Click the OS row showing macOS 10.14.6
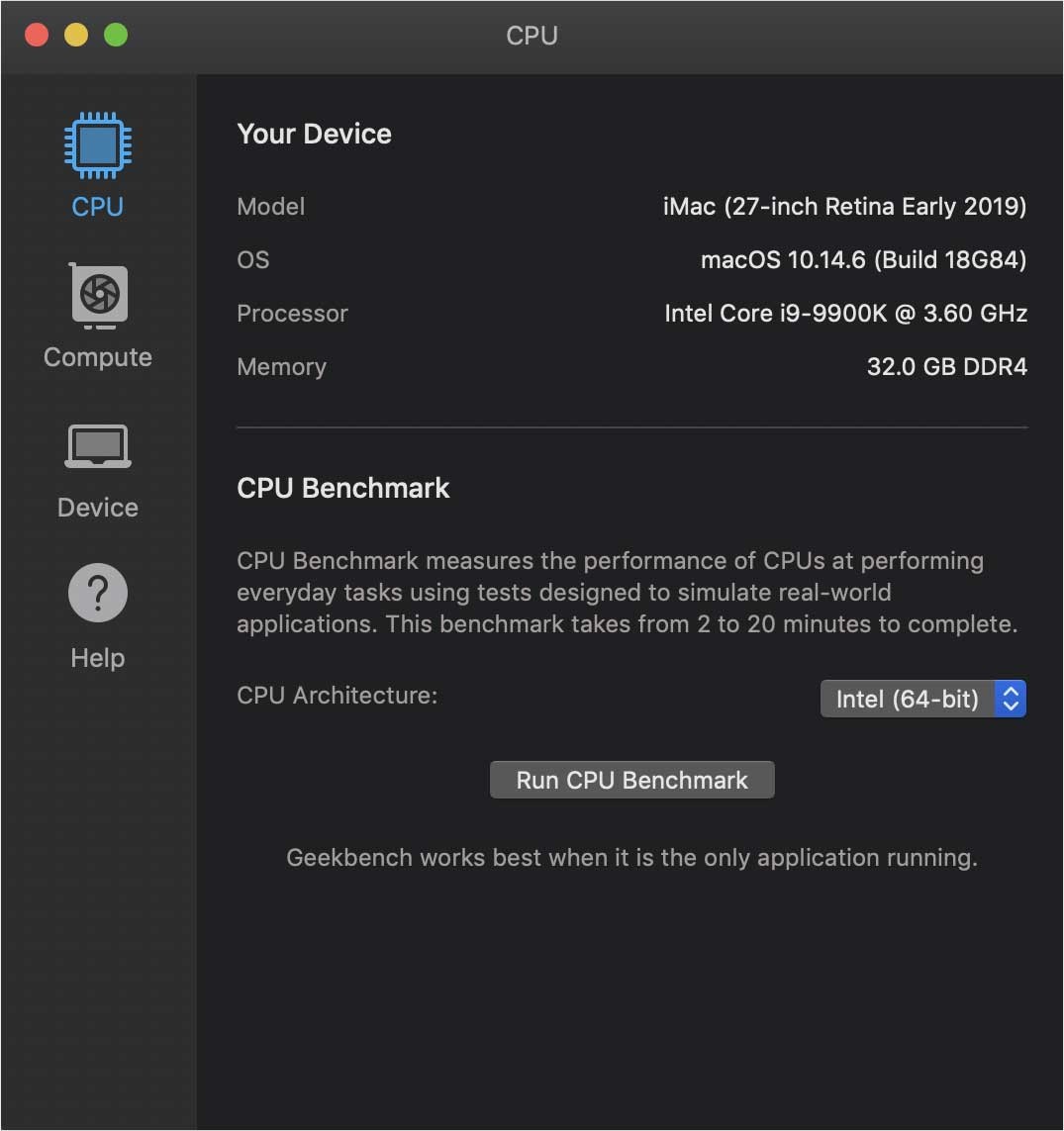1064x1131 pixels. [864, 260]
